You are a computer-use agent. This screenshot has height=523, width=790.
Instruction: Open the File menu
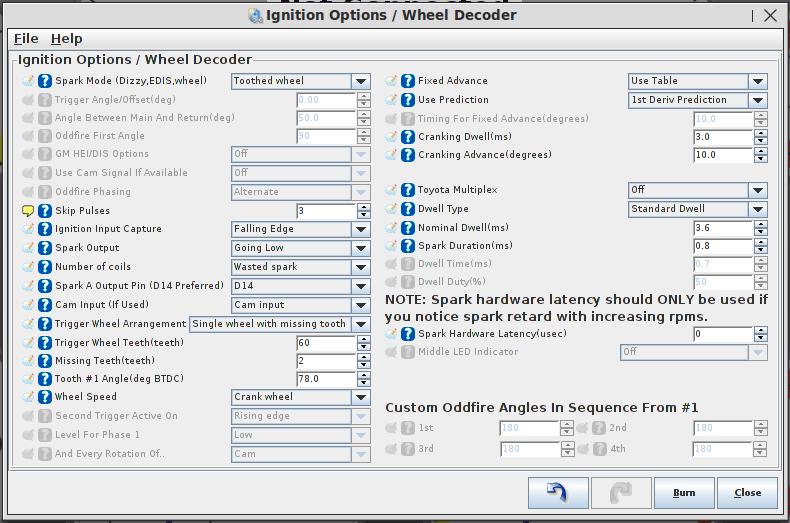tap(26, 38)
